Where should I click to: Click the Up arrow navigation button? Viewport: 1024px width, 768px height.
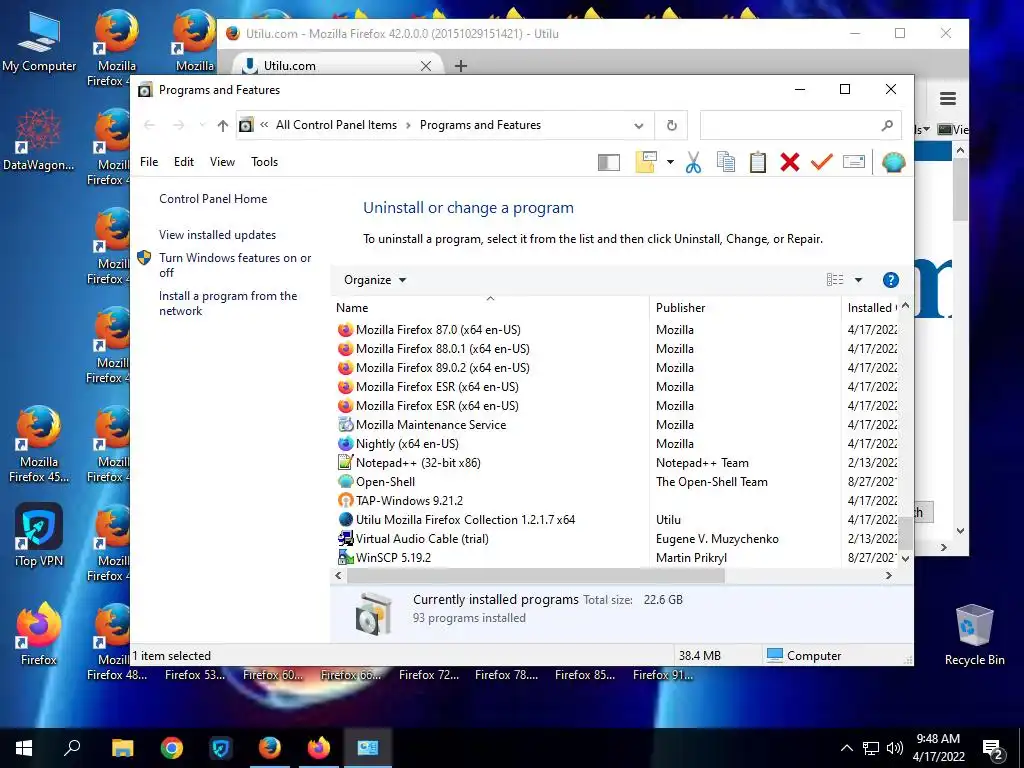tap(223, 125)
